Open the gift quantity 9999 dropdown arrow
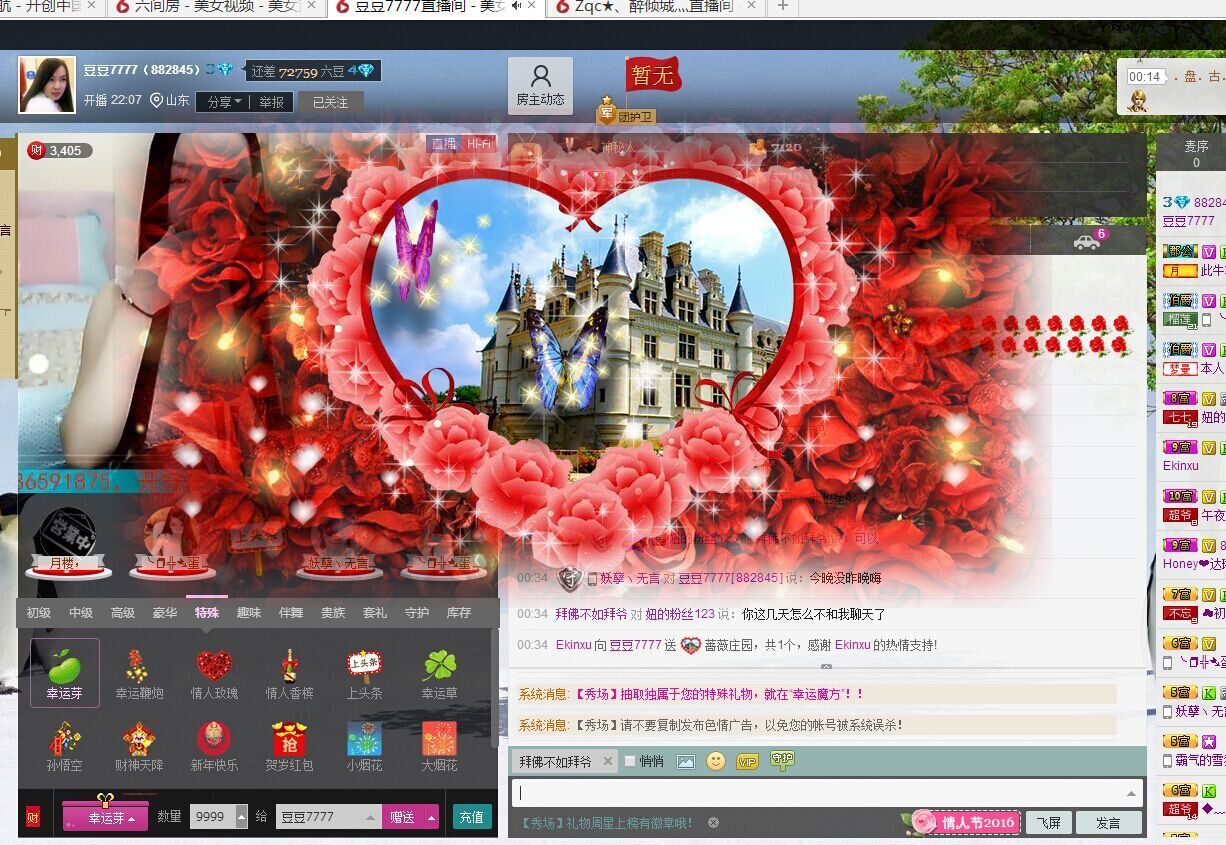The width and height of the screenshot is (1226, 845). point(241,817)
